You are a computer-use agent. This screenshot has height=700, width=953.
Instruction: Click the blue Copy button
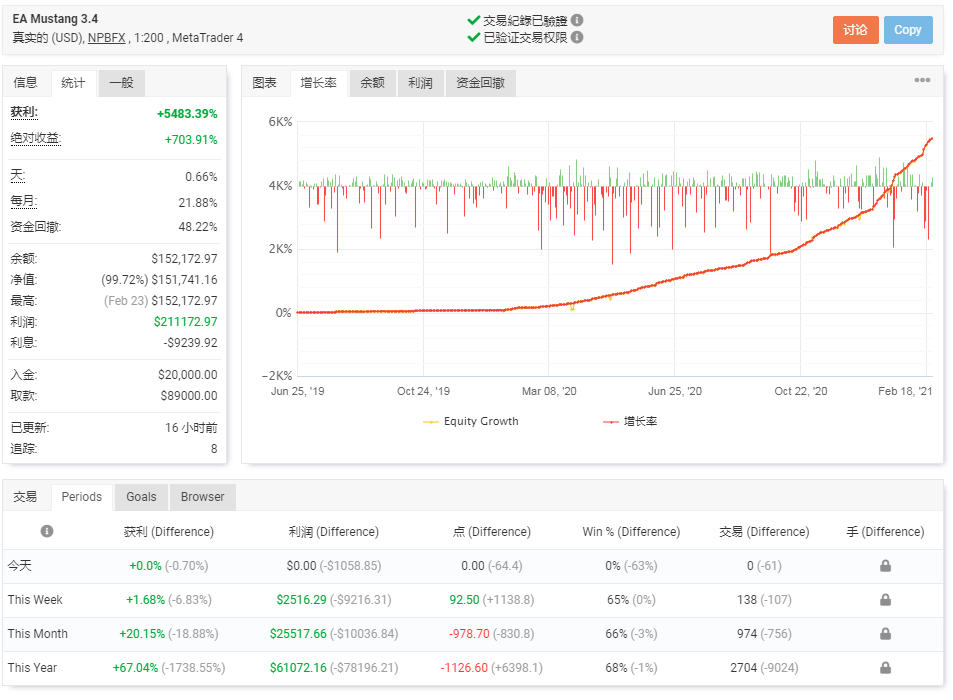(x=908, y=30)
